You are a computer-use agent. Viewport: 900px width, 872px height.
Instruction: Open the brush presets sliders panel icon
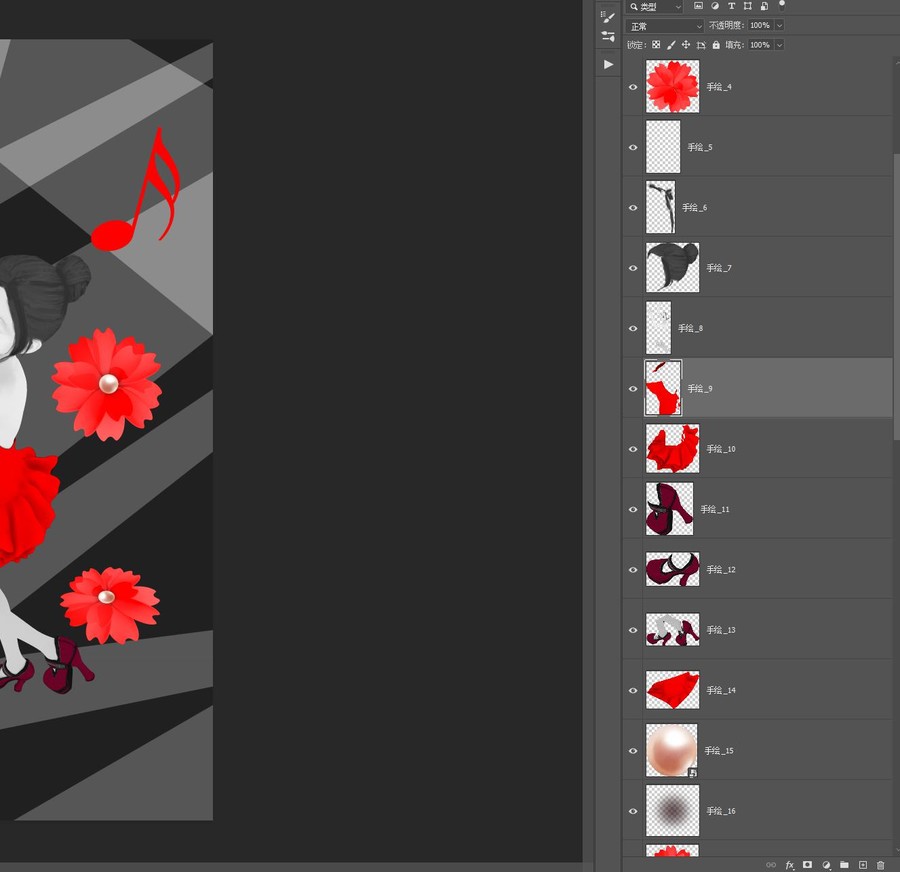pos(608,37)
